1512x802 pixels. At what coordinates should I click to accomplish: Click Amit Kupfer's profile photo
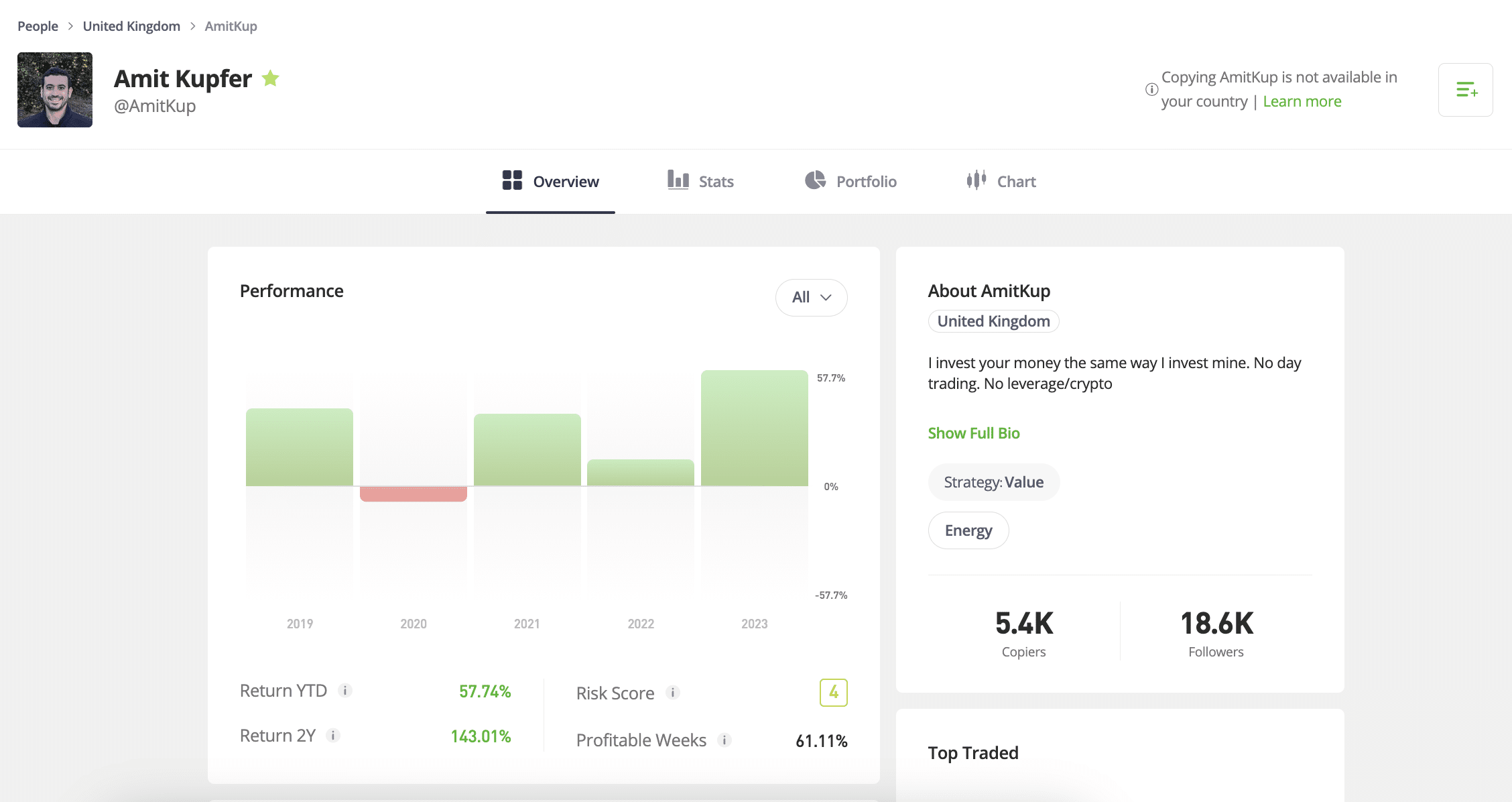pos(55,90)
